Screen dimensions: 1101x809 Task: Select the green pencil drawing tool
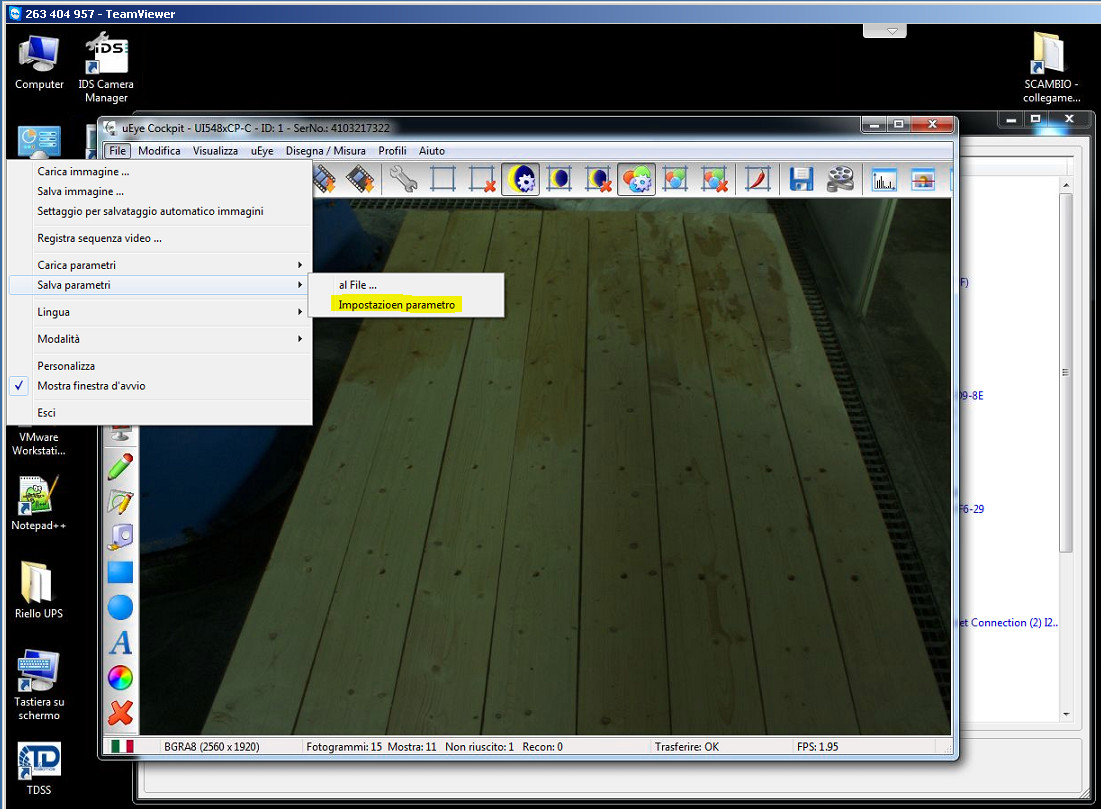(121, 467)
